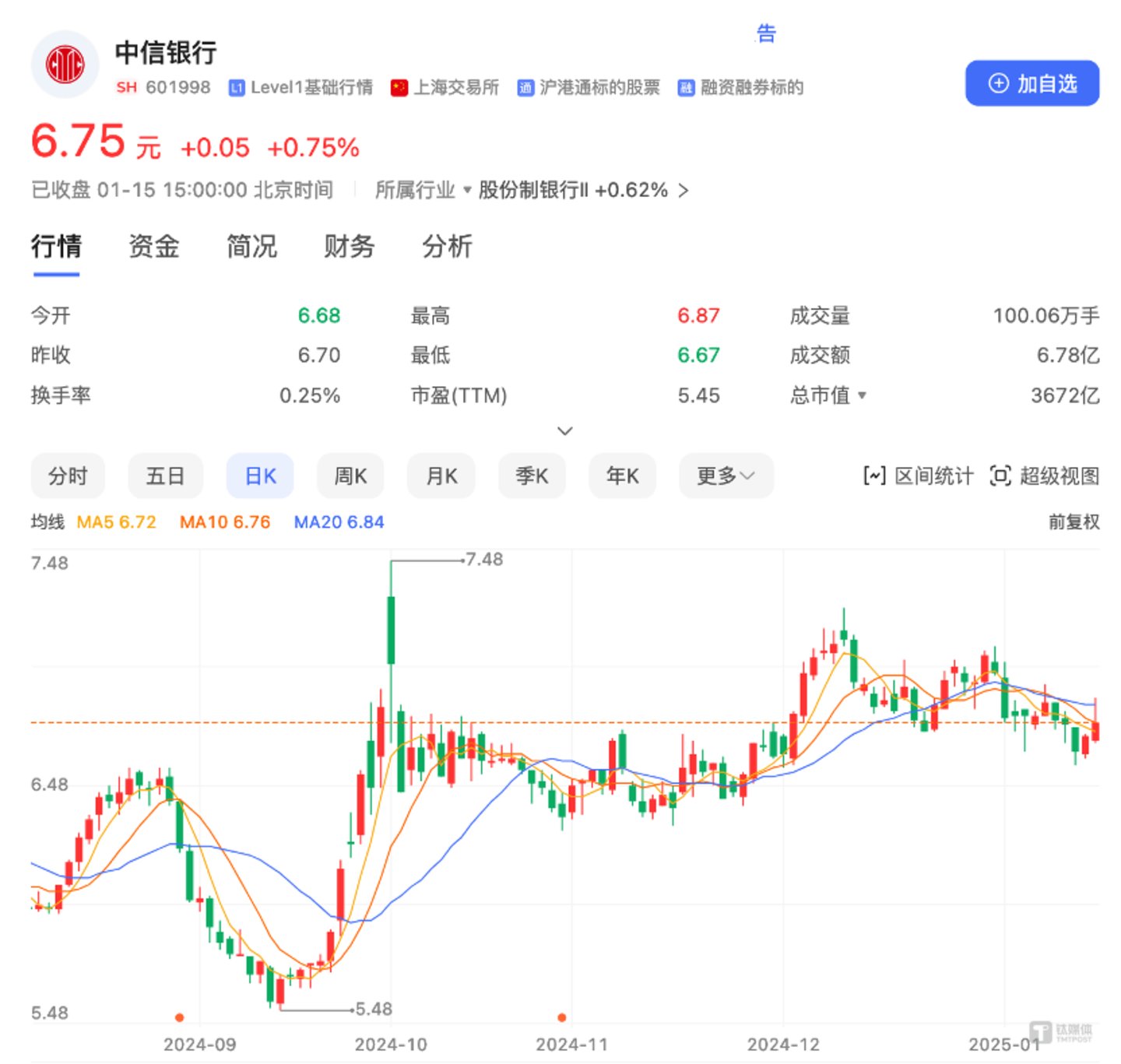This screenshot has width=1121, height=1064.
Task: Switch chart to 月K monthly candles
Action: 441,476
